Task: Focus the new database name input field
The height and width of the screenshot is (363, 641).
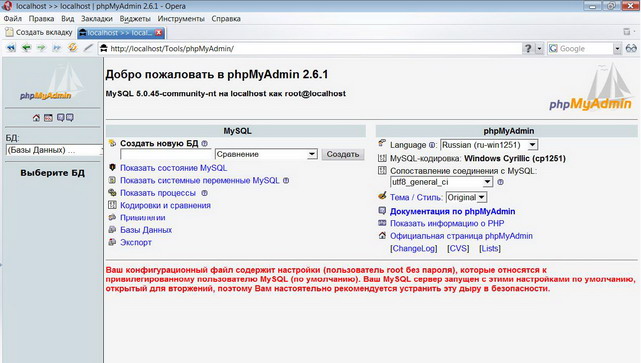Action: coord(166,155)
